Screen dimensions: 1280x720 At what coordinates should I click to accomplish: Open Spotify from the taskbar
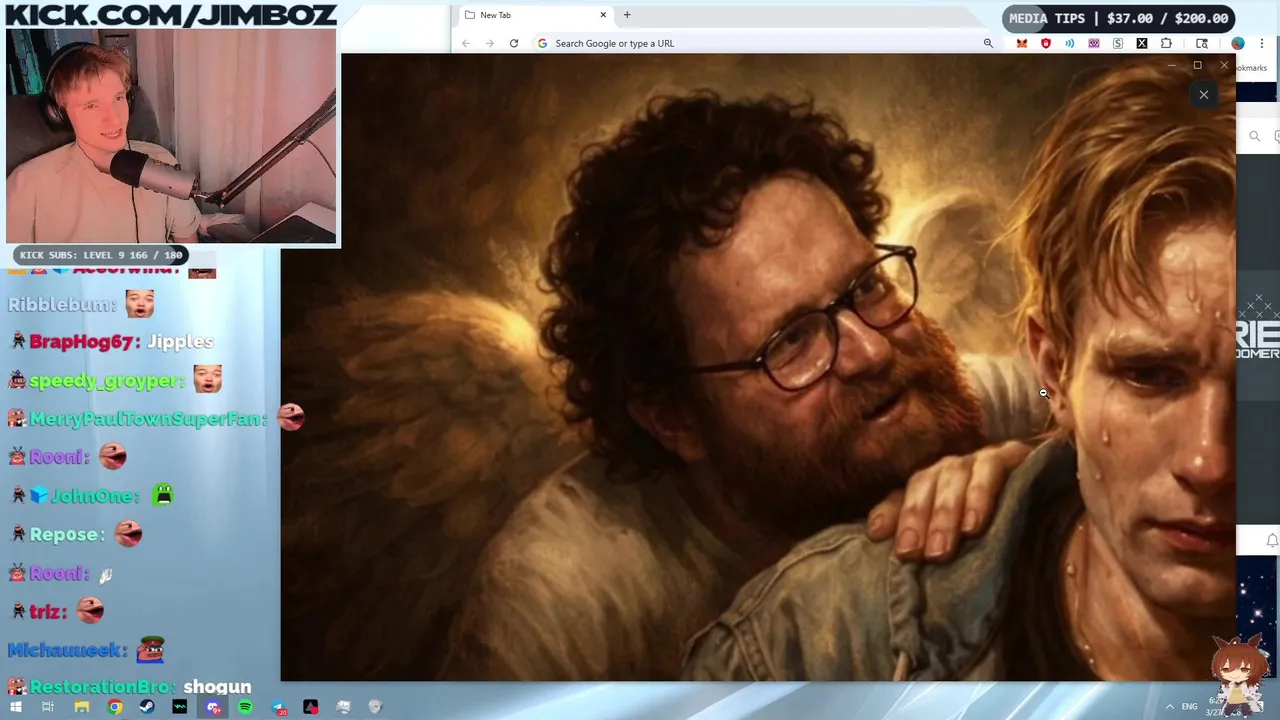tap(245, 708)
